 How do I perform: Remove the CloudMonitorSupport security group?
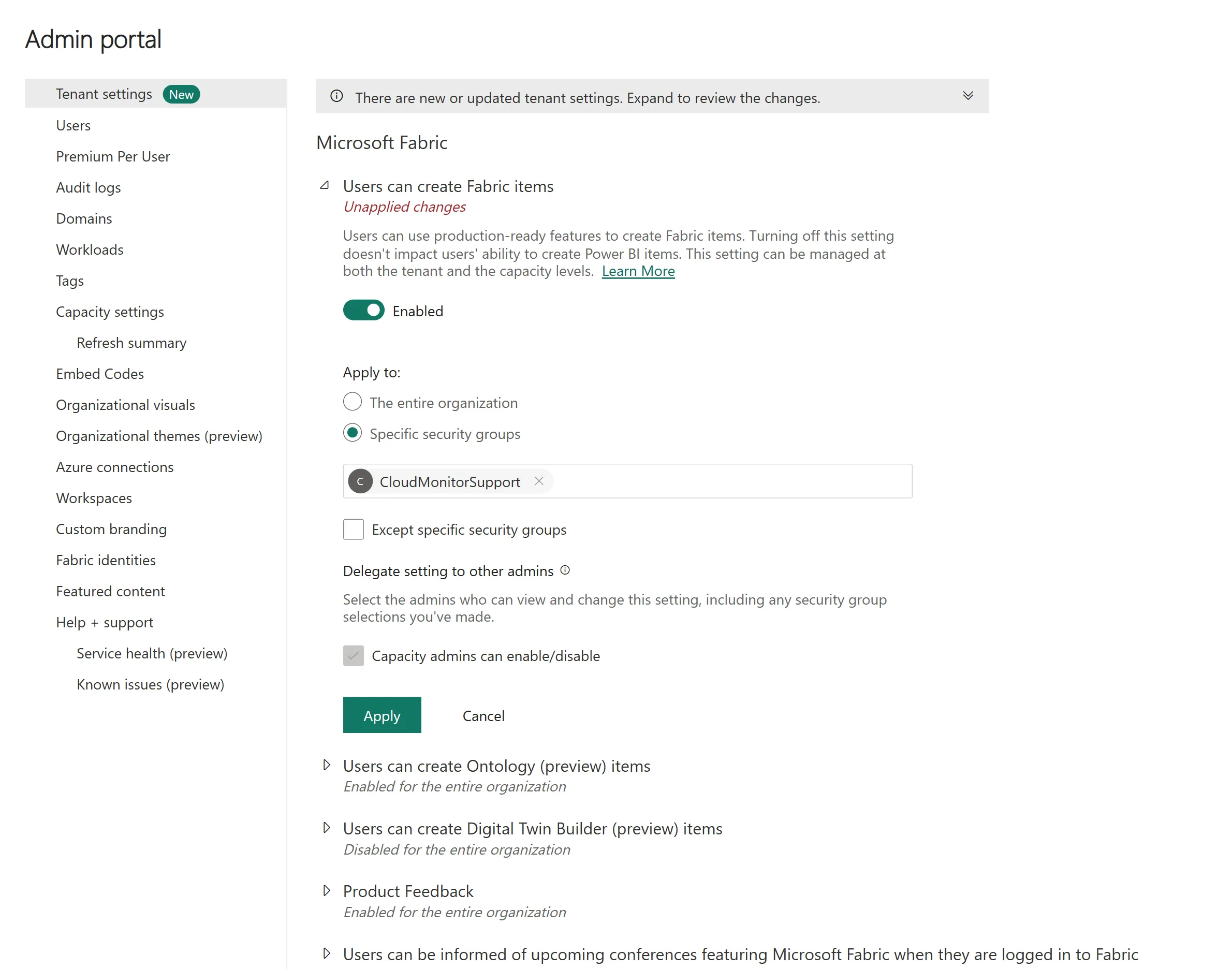(539, 481)
